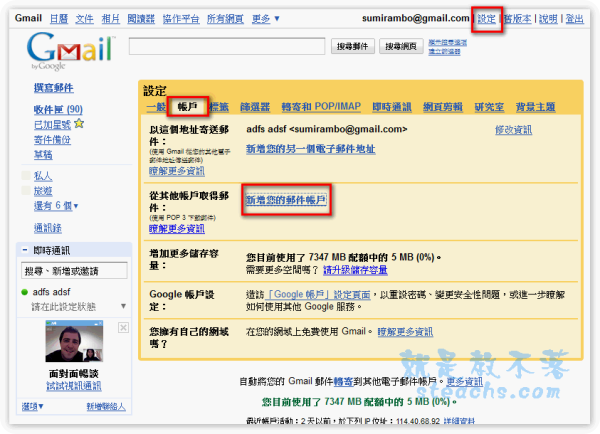Open the 已加星號 starred folder
This screenshot has height=434, width=600.
click(x=52, y=124)
